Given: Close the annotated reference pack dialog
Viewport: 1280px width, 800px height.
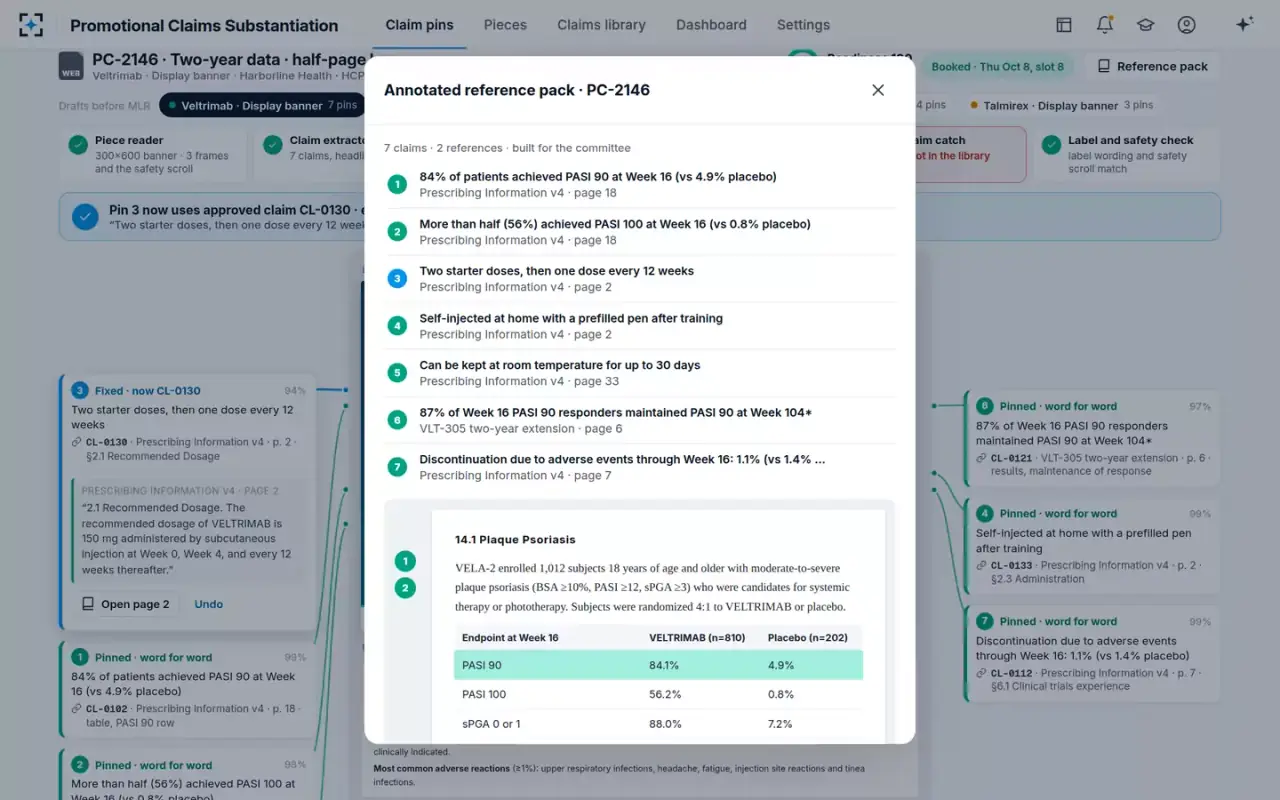Looking at the screenshot, I should (878, 90).
